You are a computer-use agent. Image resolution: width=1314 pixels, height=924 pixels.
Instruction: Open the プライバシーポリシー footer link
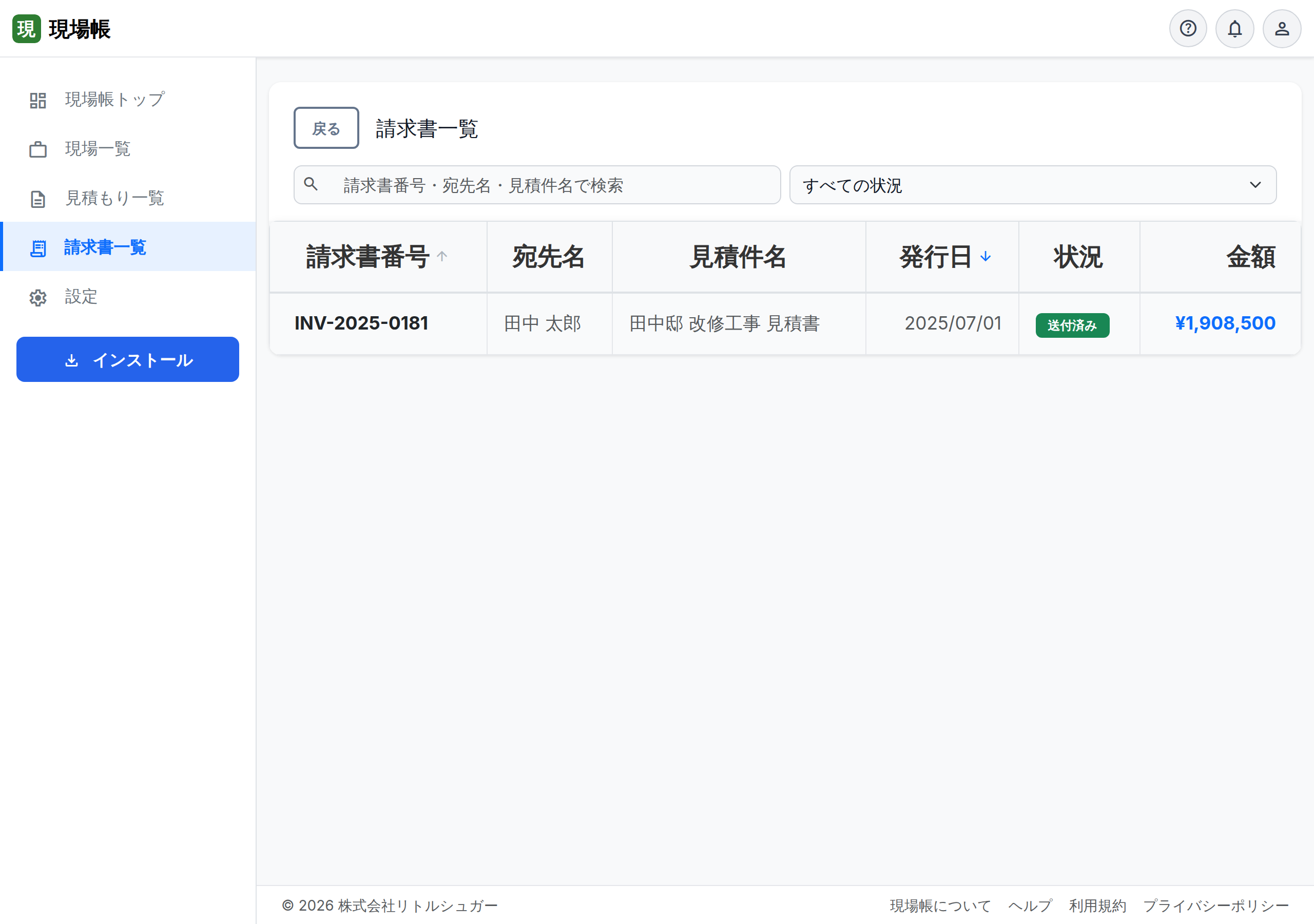[x=1215, y=906]
